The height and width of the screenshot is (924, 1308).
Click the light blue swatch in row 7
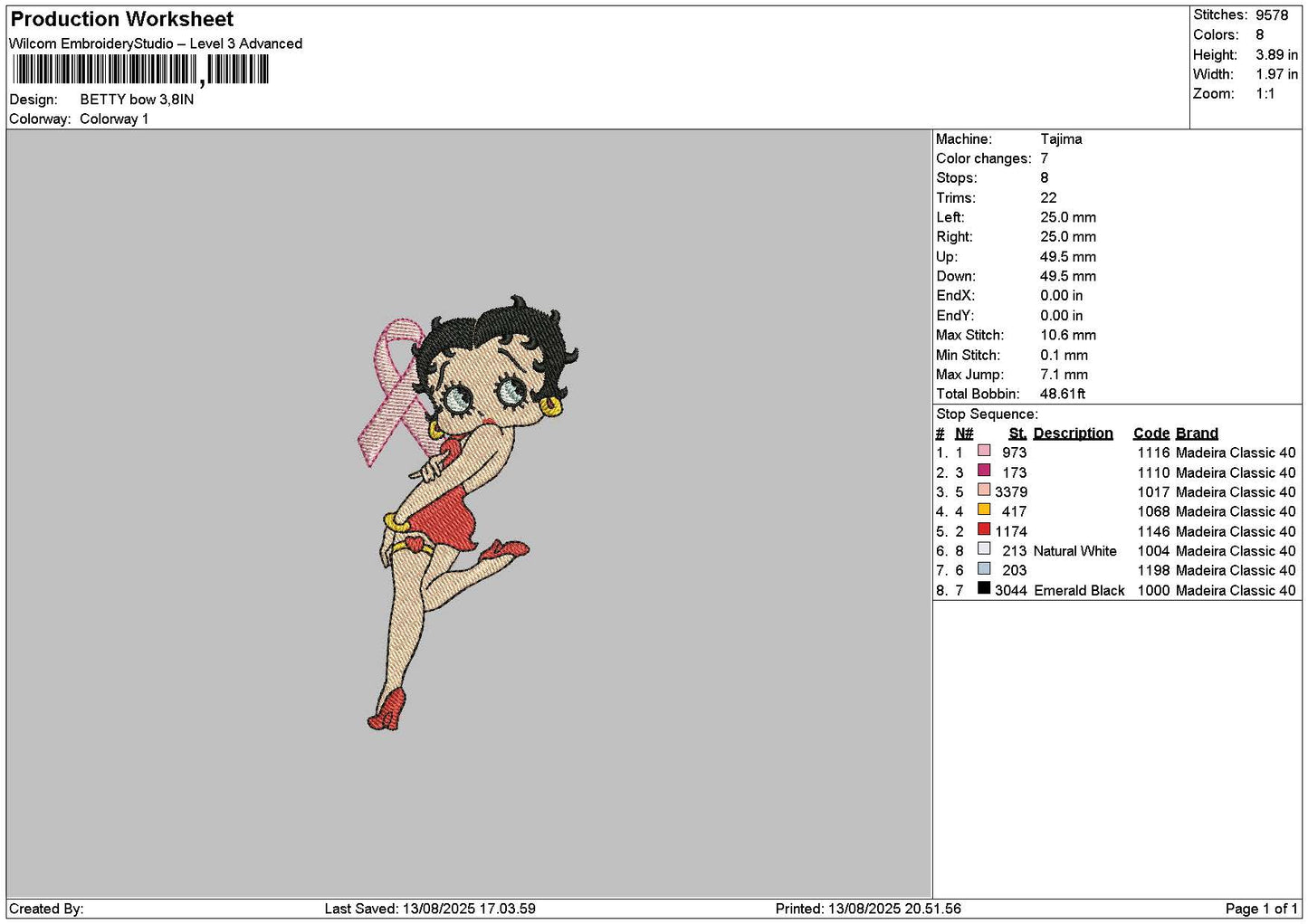pyautogui.click(x=984, y=569)
